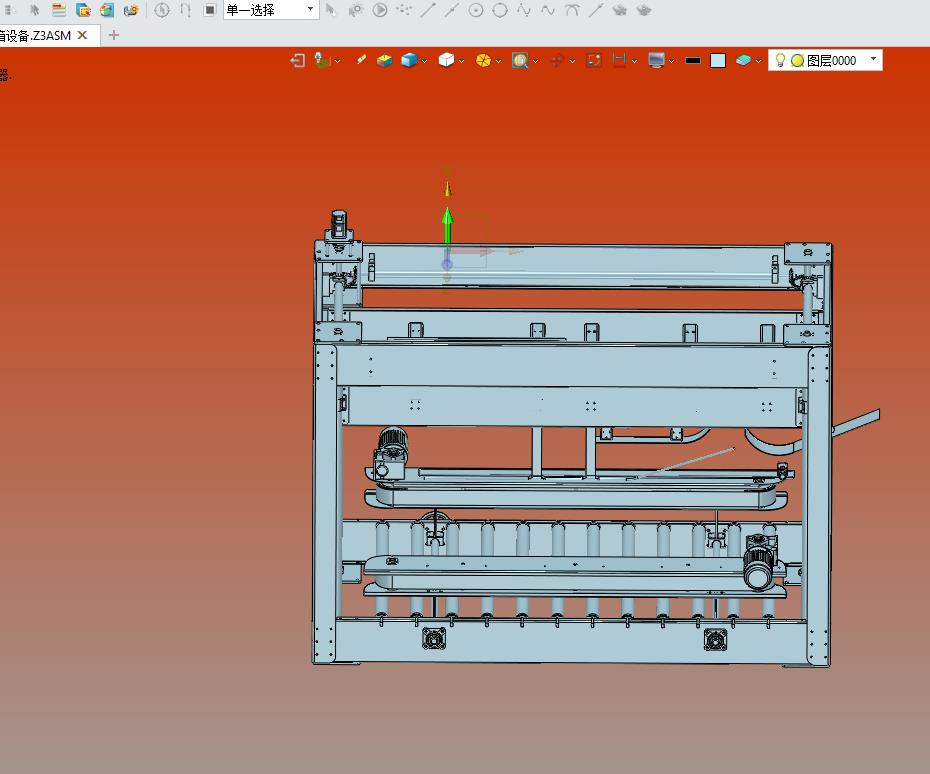Viewport: 930px width, 774px height.
Task: Expand the white cube view orientation arrow
Action: pos(461,60)
